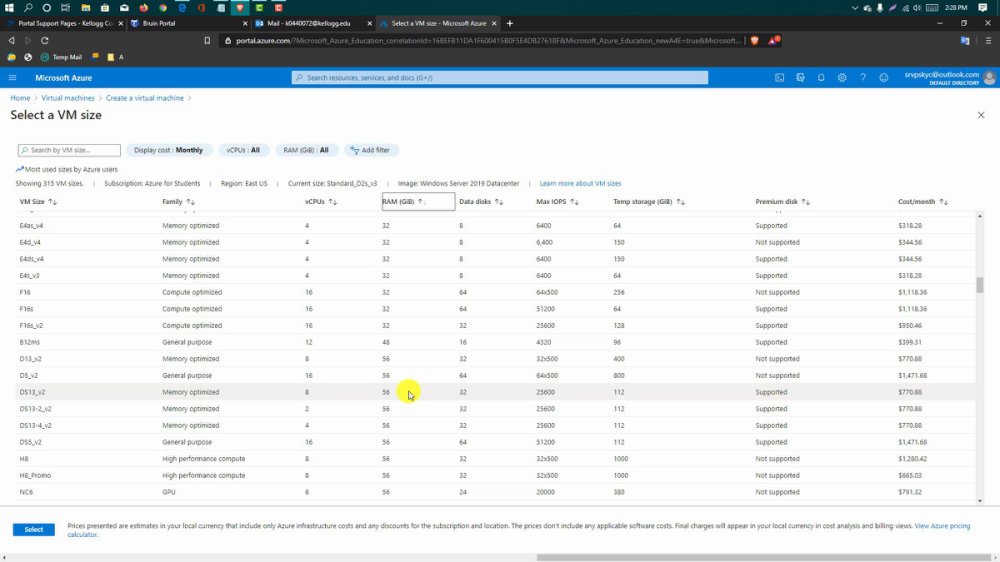Go back with browser back arrow
The width and height of the screenshot is (1000, 562).
pos(11,40)
